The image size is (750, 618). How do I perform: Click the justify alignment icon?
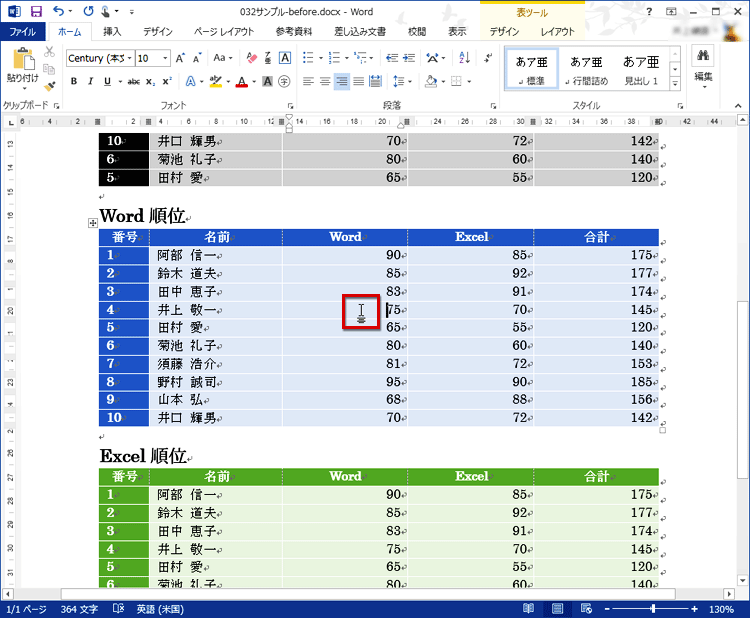(359, 81)
